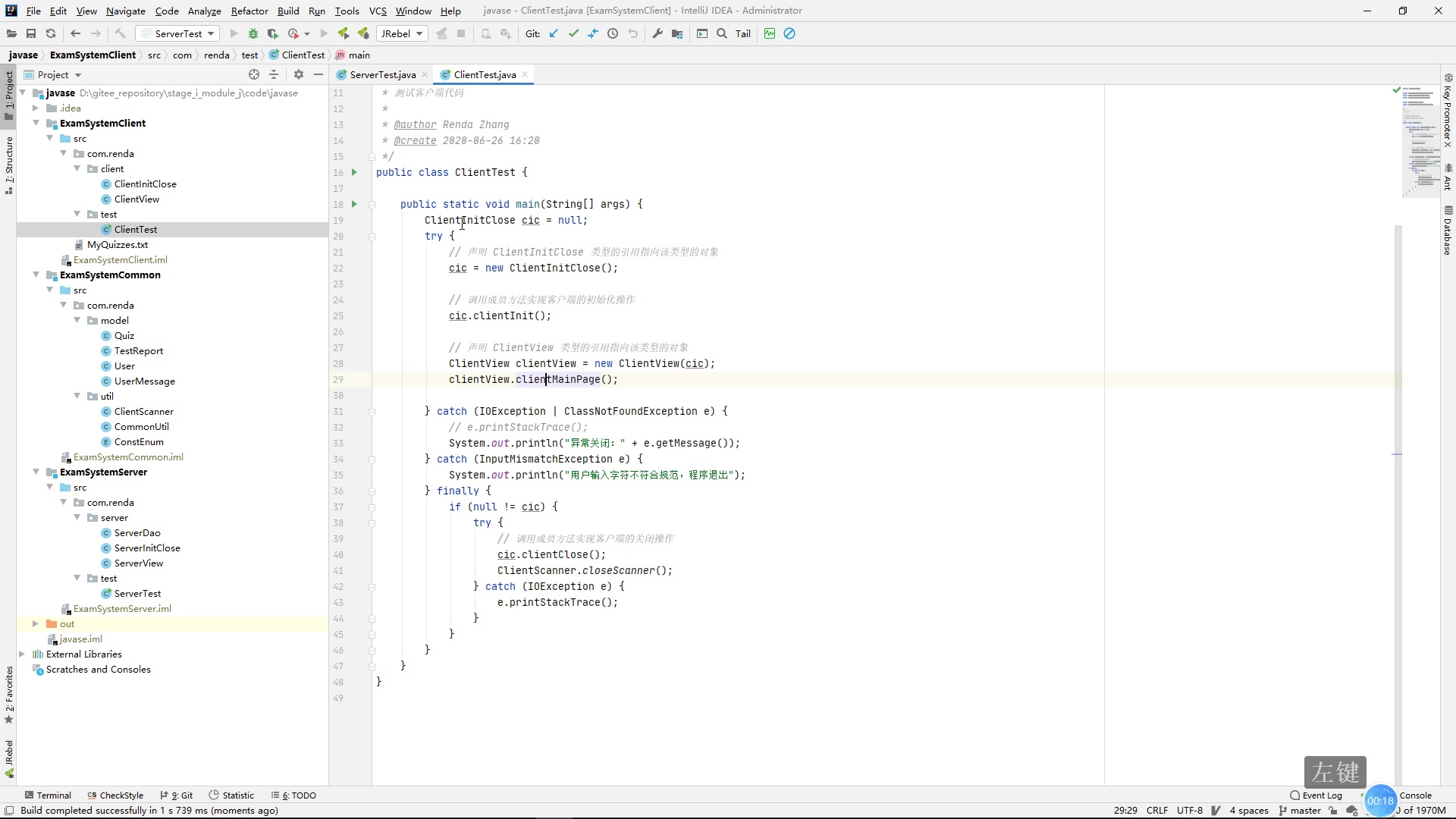Image resolution: width=1456 pixels, height=819 pixels.
Task: Click the Bookmark Tail icon
Action: (744, 33)
